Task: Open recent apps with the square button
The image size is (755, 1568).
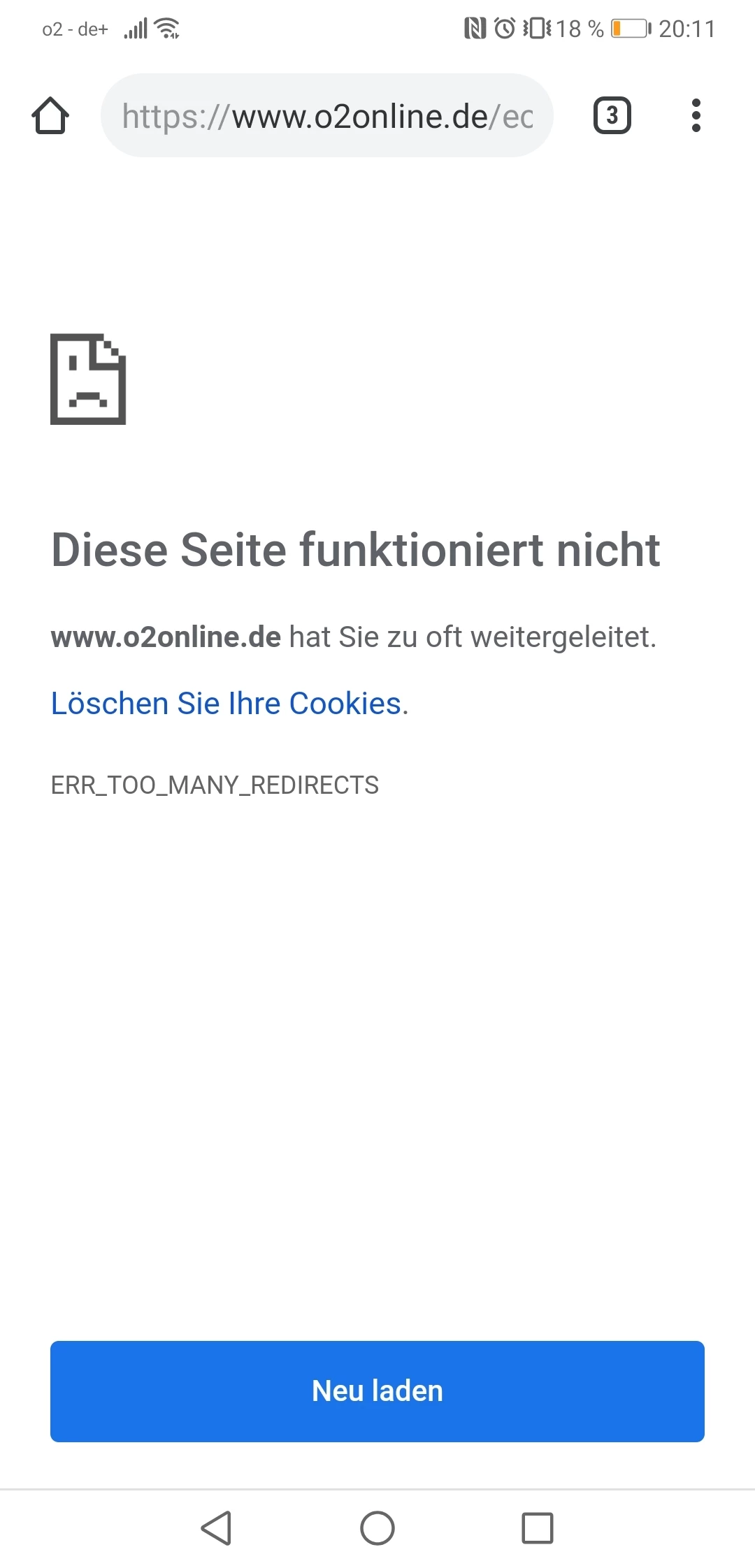Action: click(x=538, y=1527)
